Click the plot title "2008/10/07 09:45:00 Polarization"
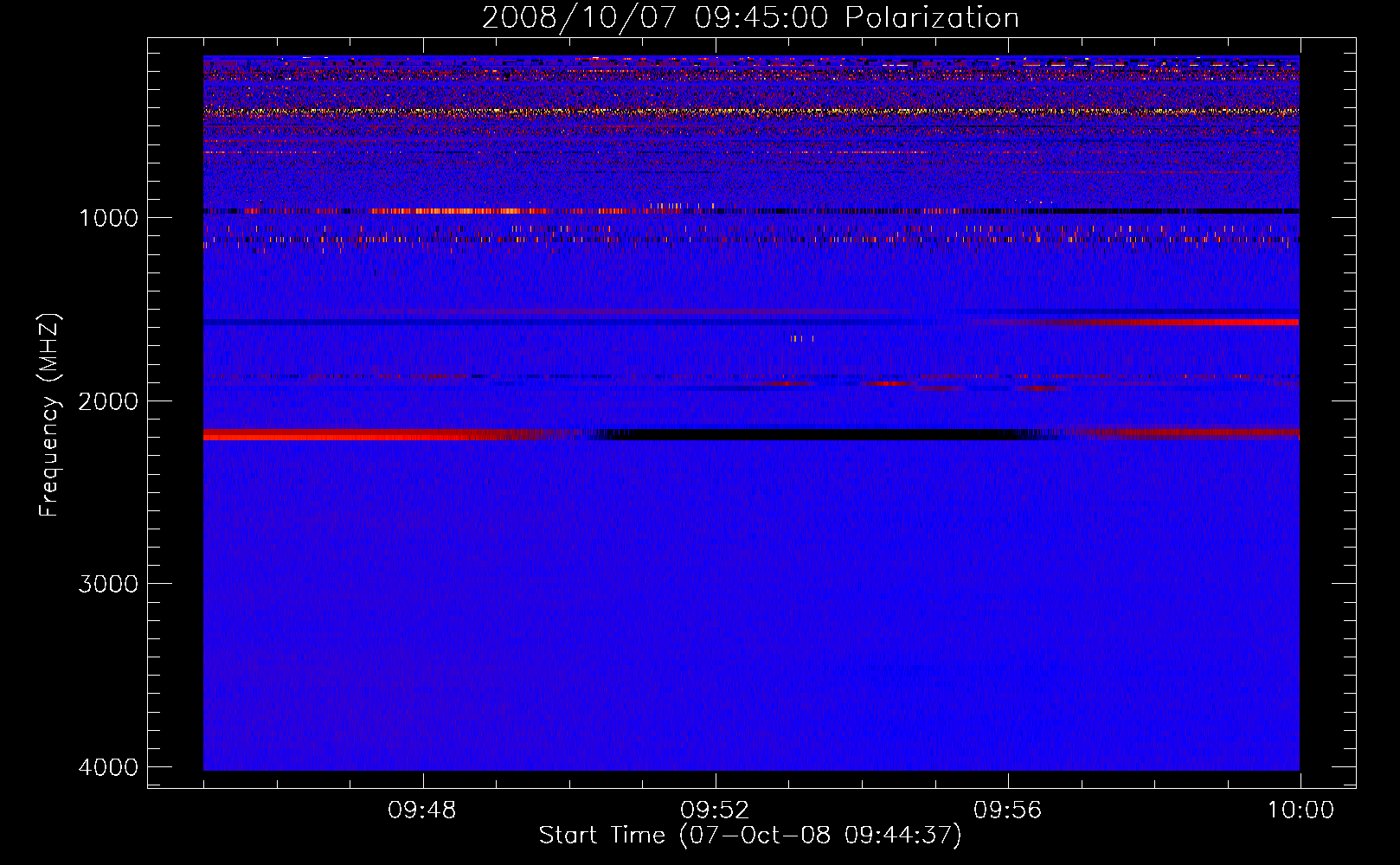 pos(750,18)
